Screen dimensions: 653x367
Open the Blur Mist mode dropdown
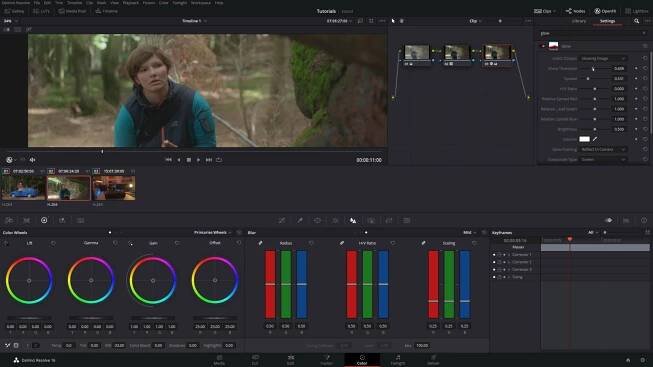point(470,232)
